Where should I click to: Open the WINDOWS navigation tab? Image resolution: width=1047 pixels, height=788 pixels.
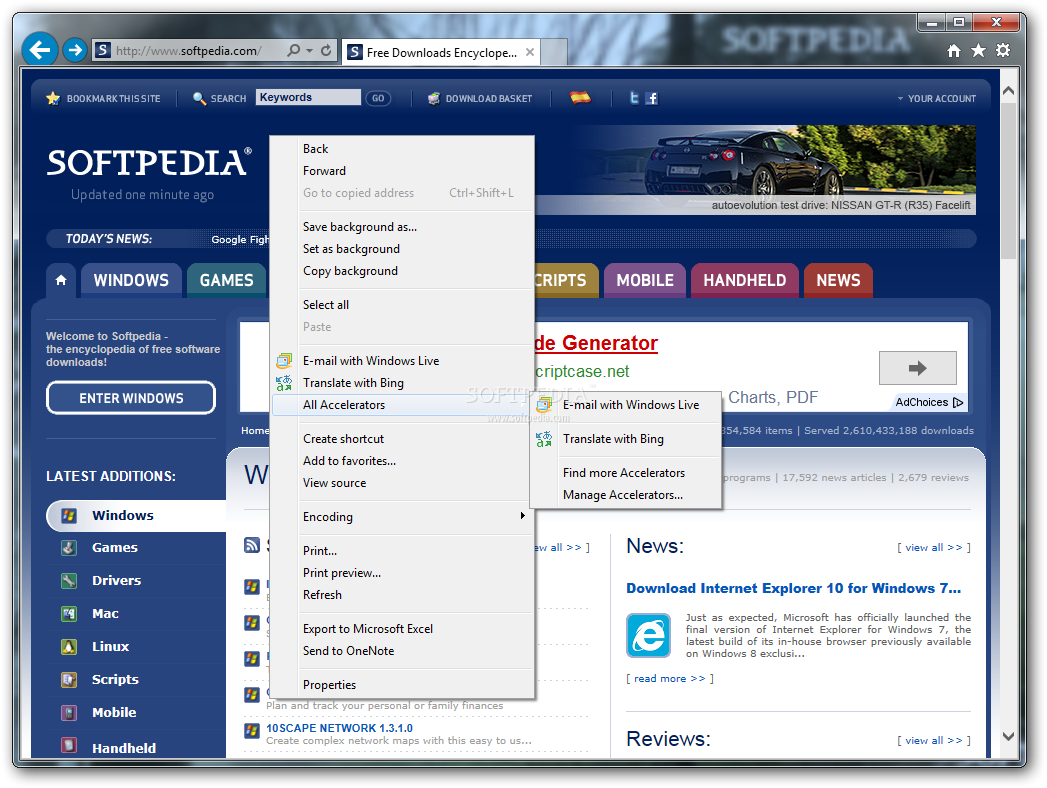(132, 280)
